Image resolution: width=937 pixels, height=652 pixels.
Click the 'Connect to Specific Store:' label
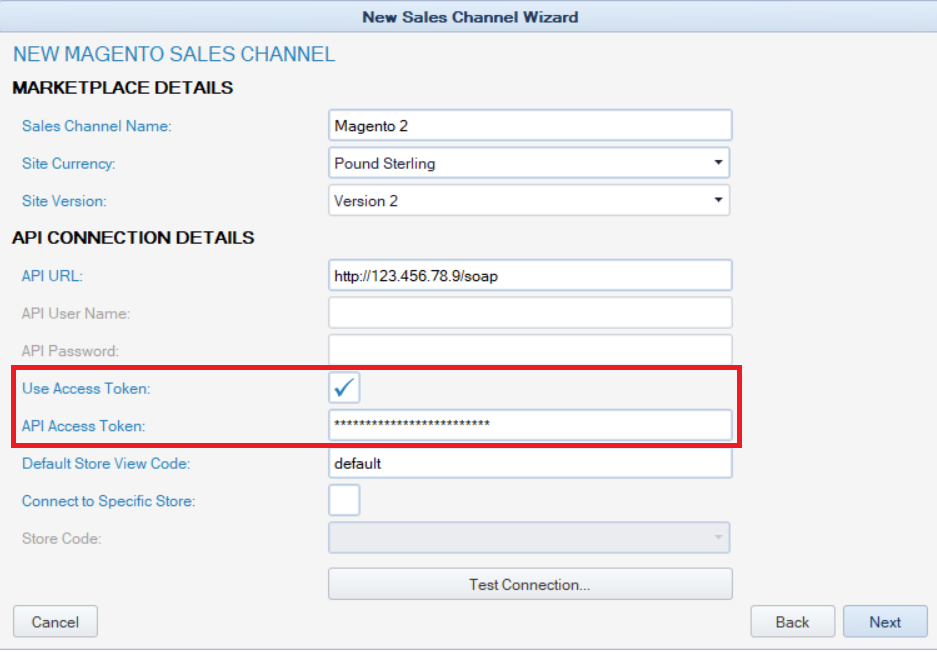(108, 501)
